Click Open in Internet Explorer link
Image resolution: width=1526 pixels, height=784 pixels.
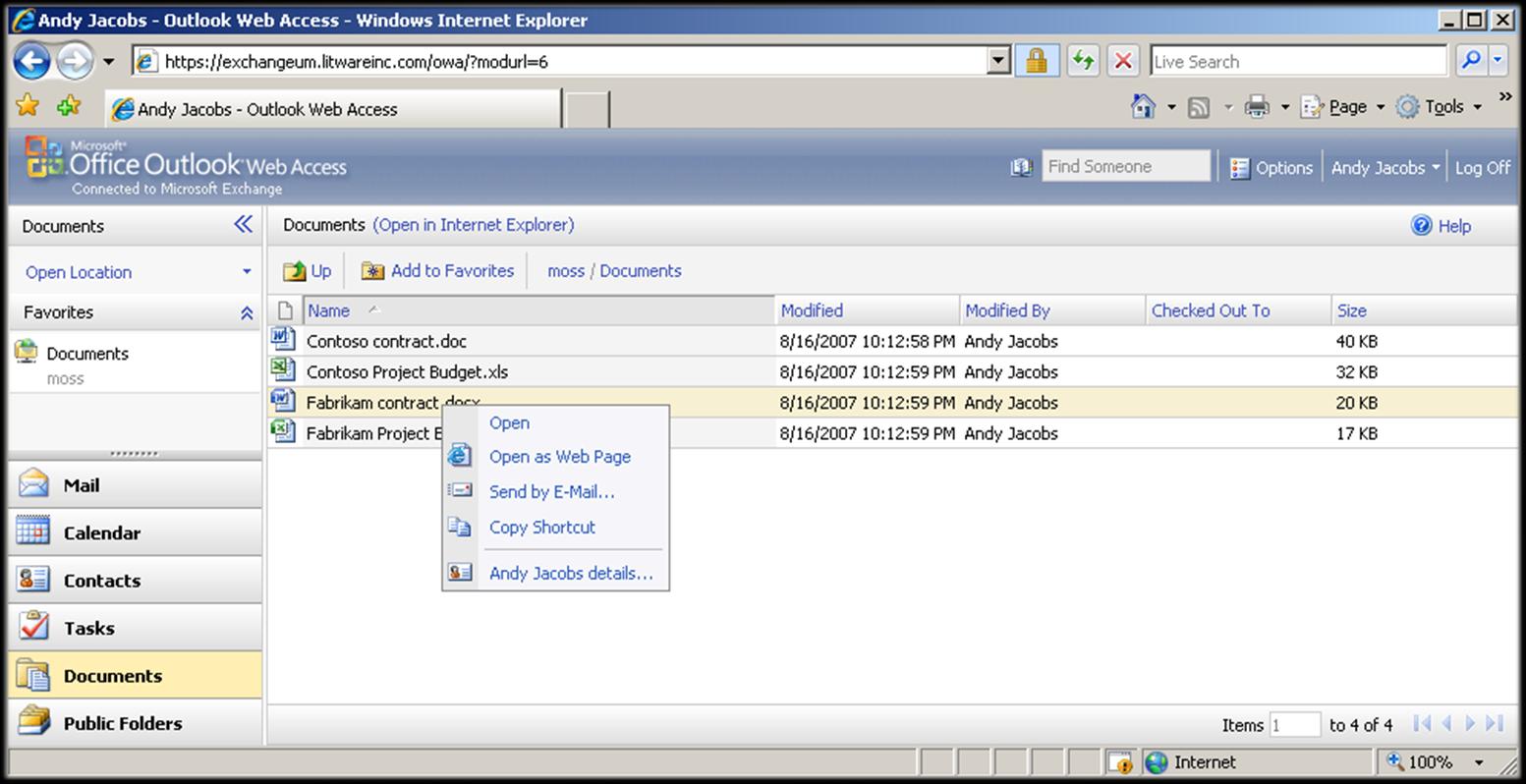(x=474, y=225)
